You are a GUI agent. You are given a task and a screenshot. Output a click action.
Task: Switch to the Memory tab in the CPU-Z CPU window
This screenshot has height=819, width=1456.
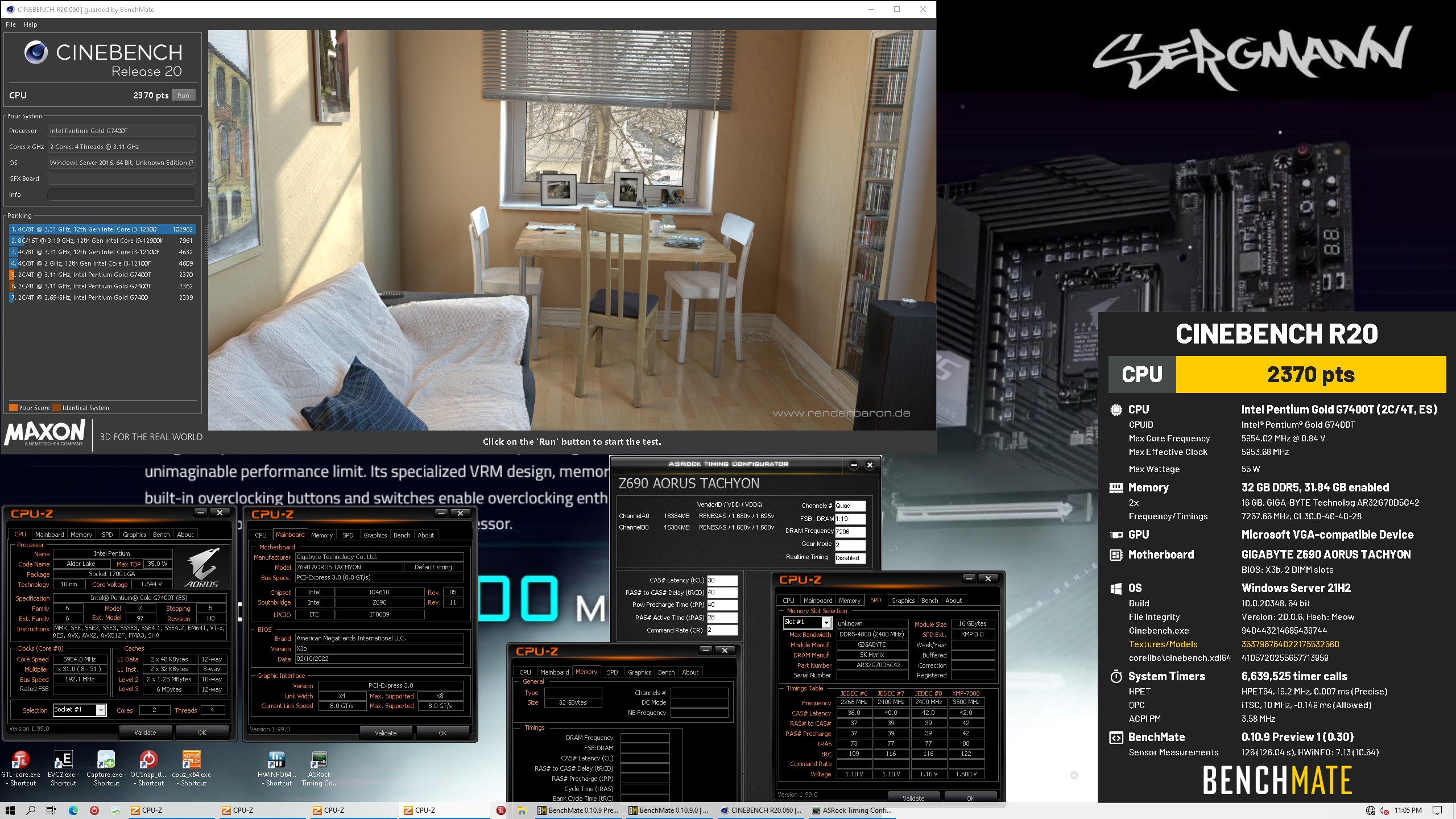[x=81, y=535]
